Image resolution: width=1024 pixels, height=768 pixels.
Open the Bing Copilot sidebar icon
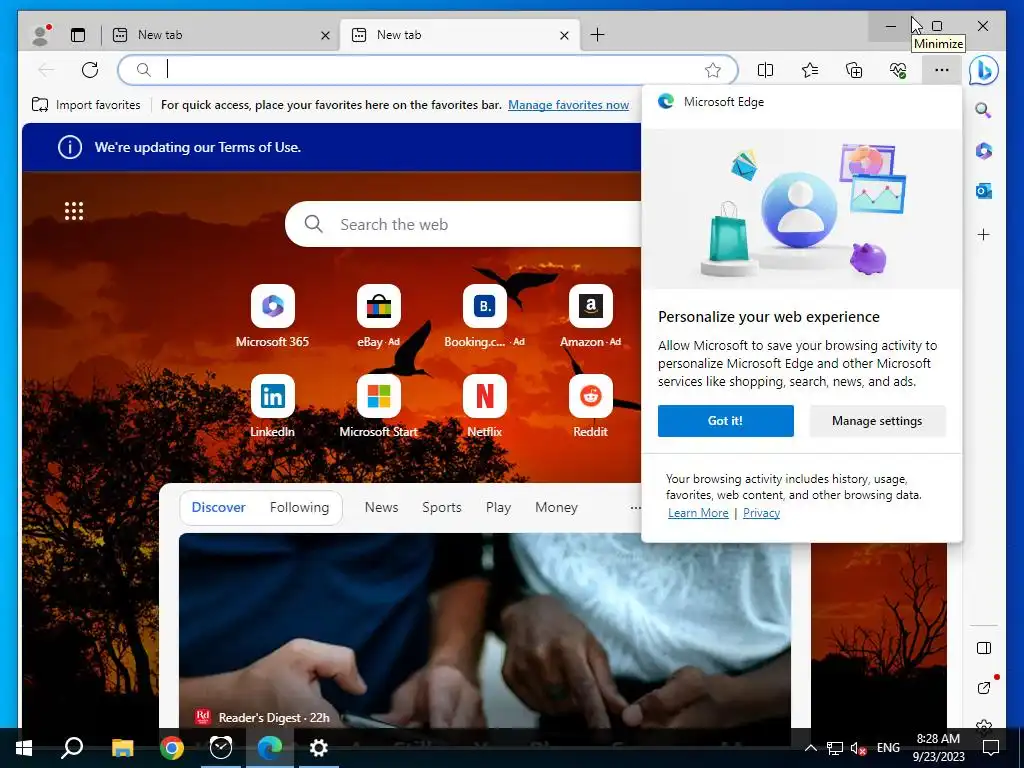click(984, 70)
